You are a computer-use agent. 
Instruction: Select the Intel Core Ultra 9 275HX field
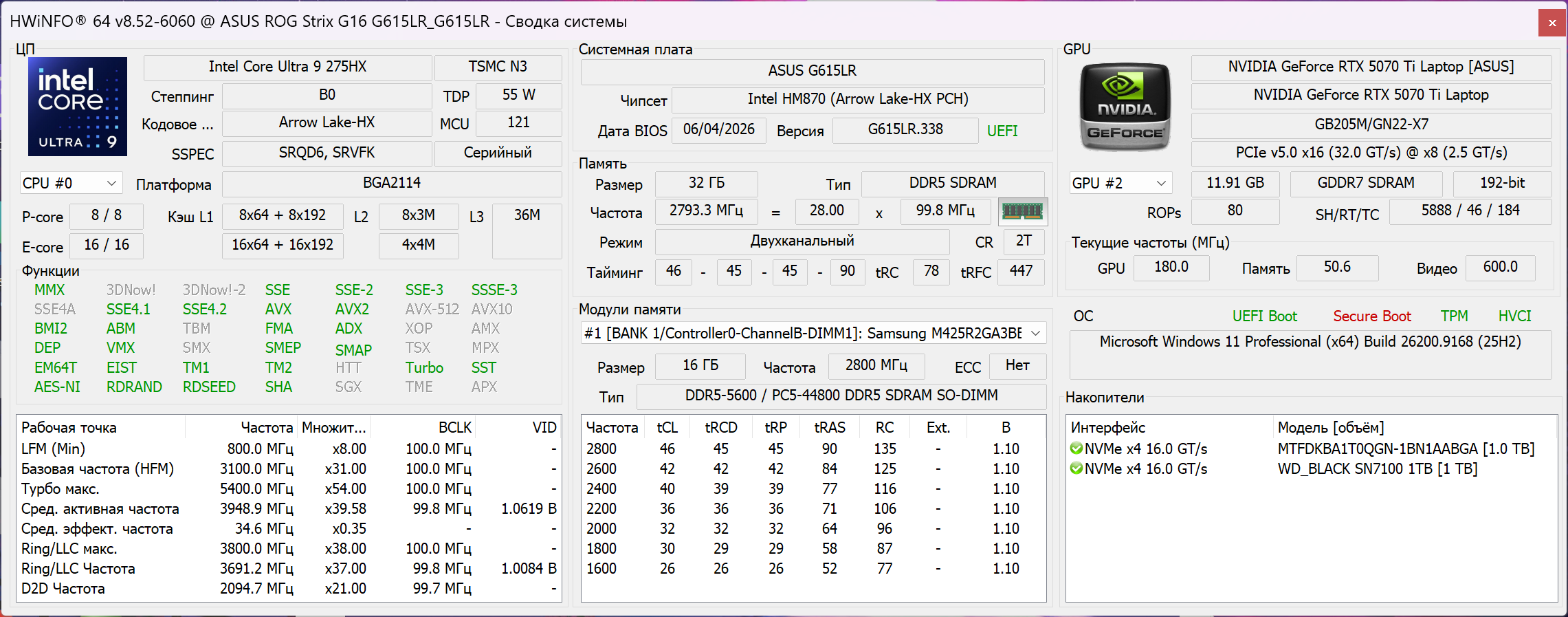(287, 67)
